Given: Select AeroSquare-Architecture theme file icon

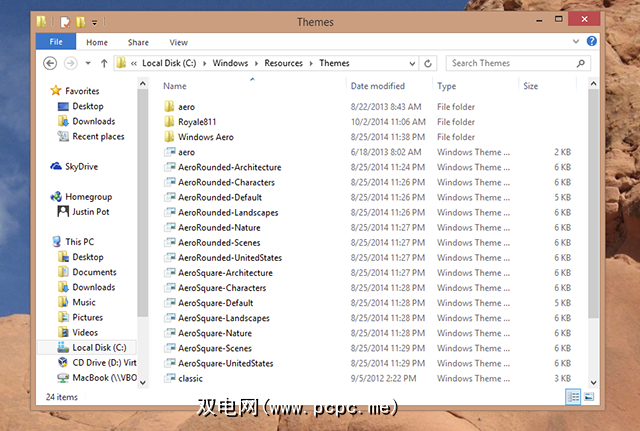Looking at the screenshot, I should point(169,273).
